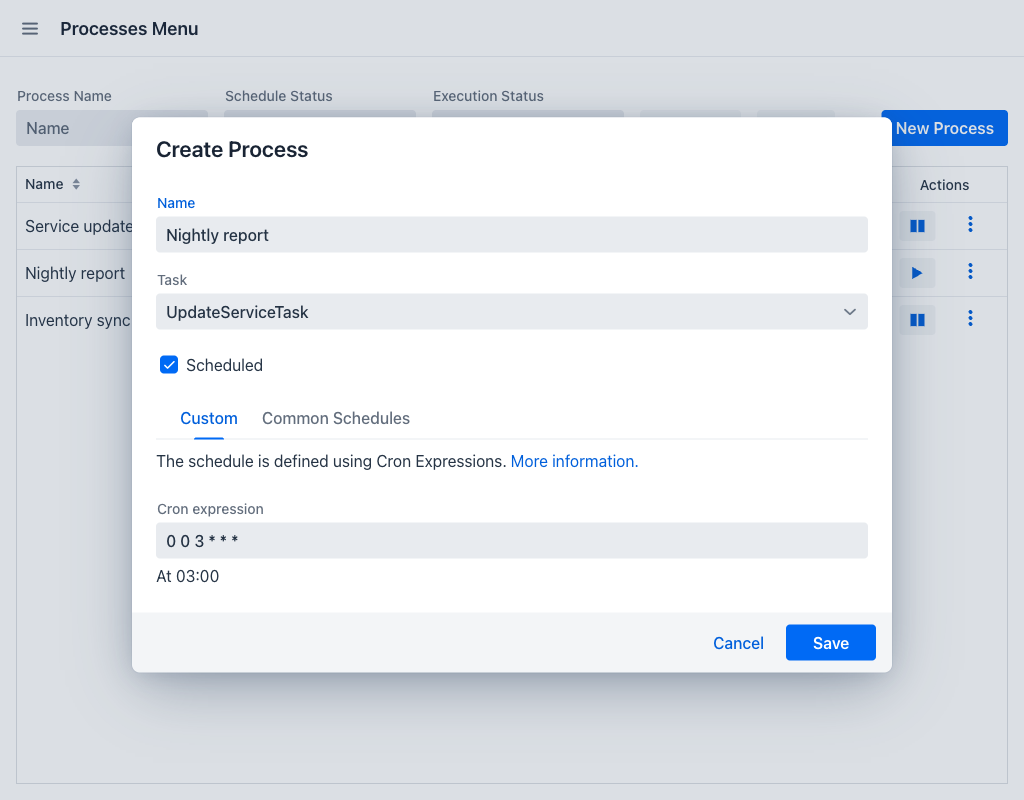The image size is (1024, 800).
Task: Open more actions for Inventory sync row
Action: pos(970,318)
